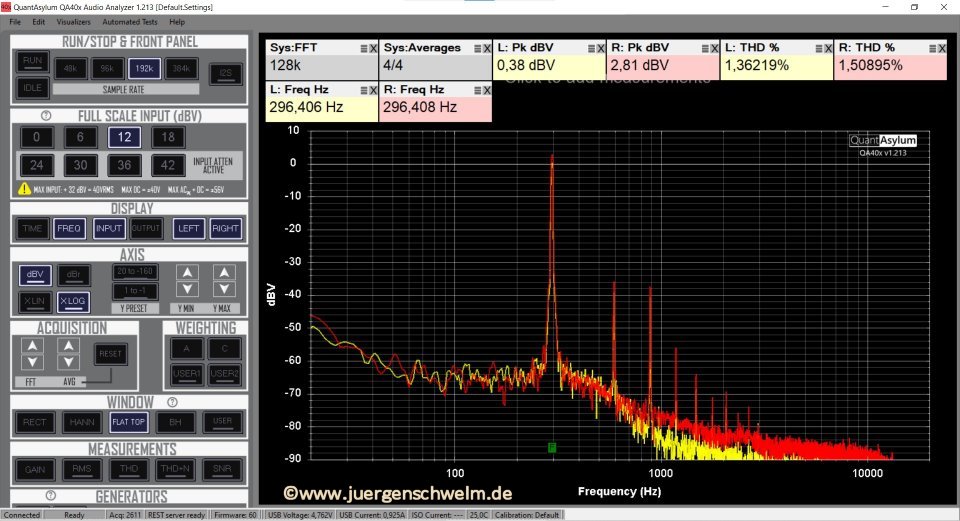Viewport: 960px width, 521px height.
Task: Increase FFT size with the up arrow
Action: [33, 346]
